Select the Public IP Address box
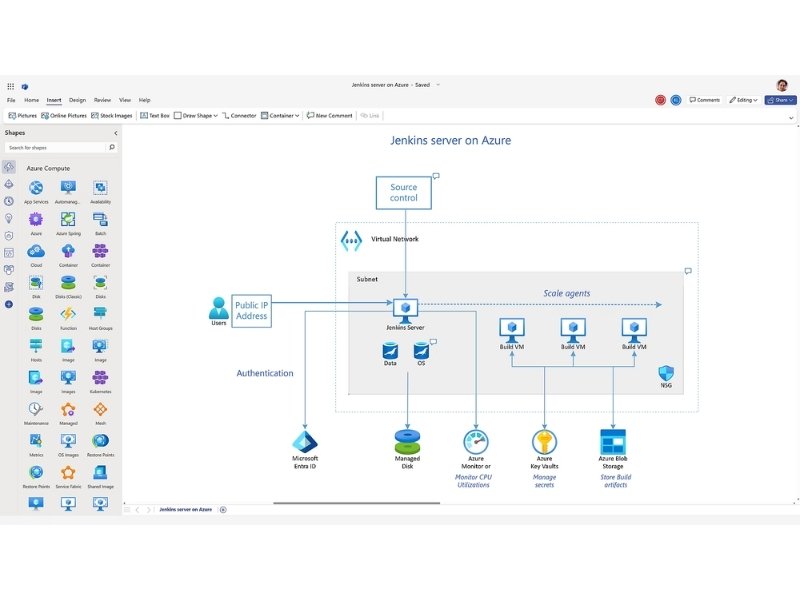This screenshot has height=600, width=800. pos(252,311)
